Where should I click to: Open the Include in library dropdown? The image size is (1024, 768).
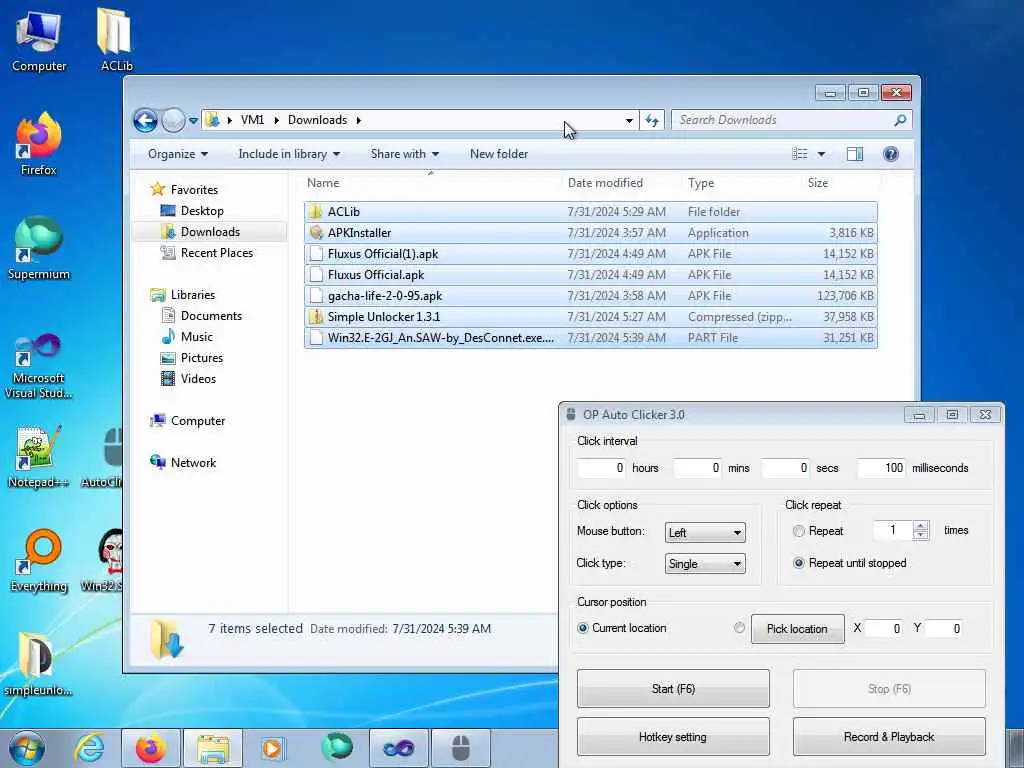(289, 154)
